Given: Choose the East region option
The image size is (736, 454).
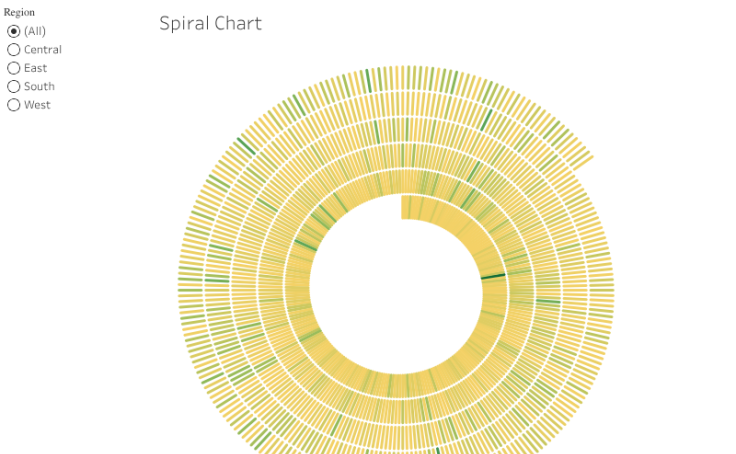Looking at the screenshot, I should 14,68.
